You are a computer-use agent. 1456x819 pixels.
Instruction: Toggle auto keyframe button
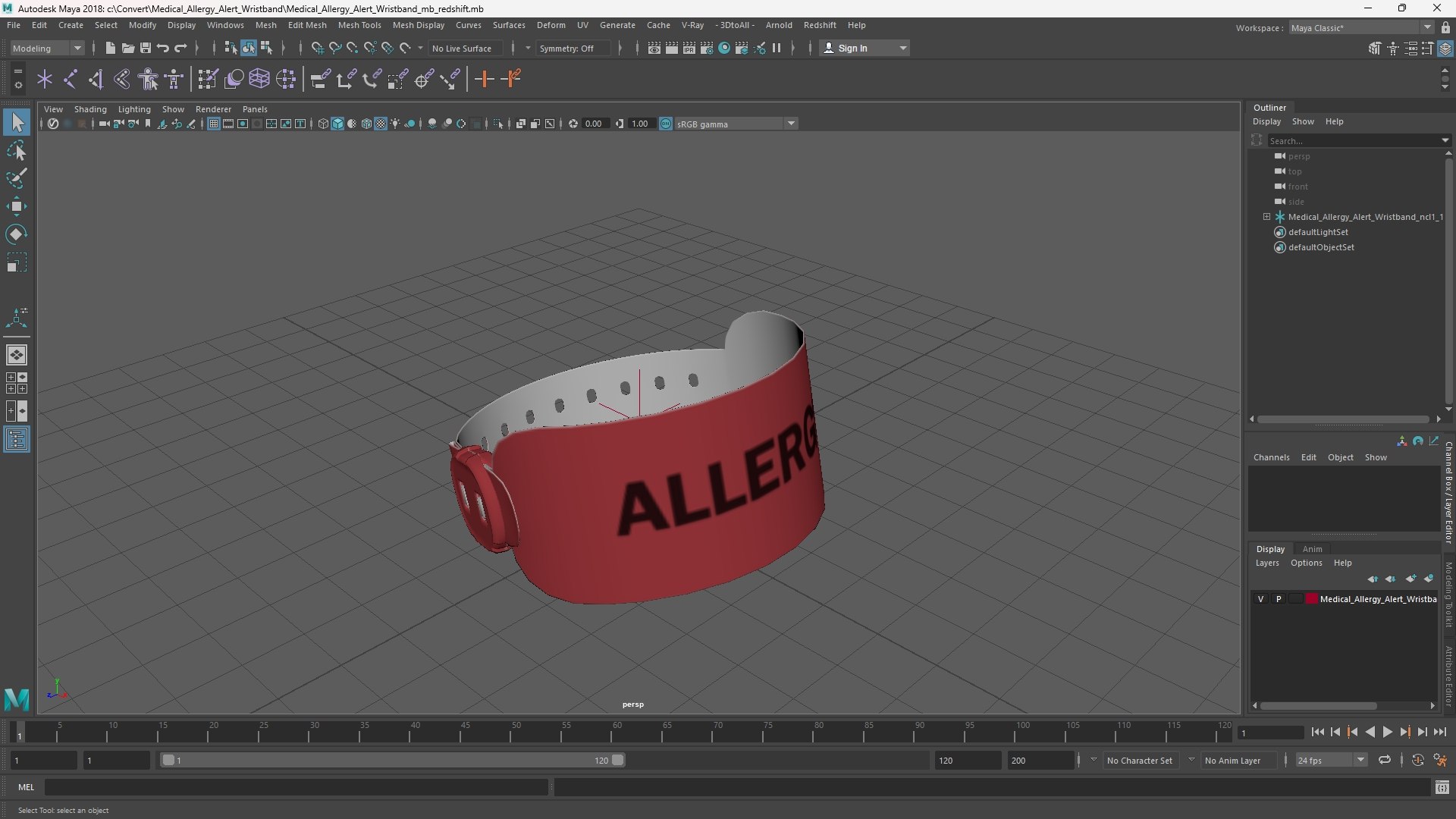tap(1417, 760)
